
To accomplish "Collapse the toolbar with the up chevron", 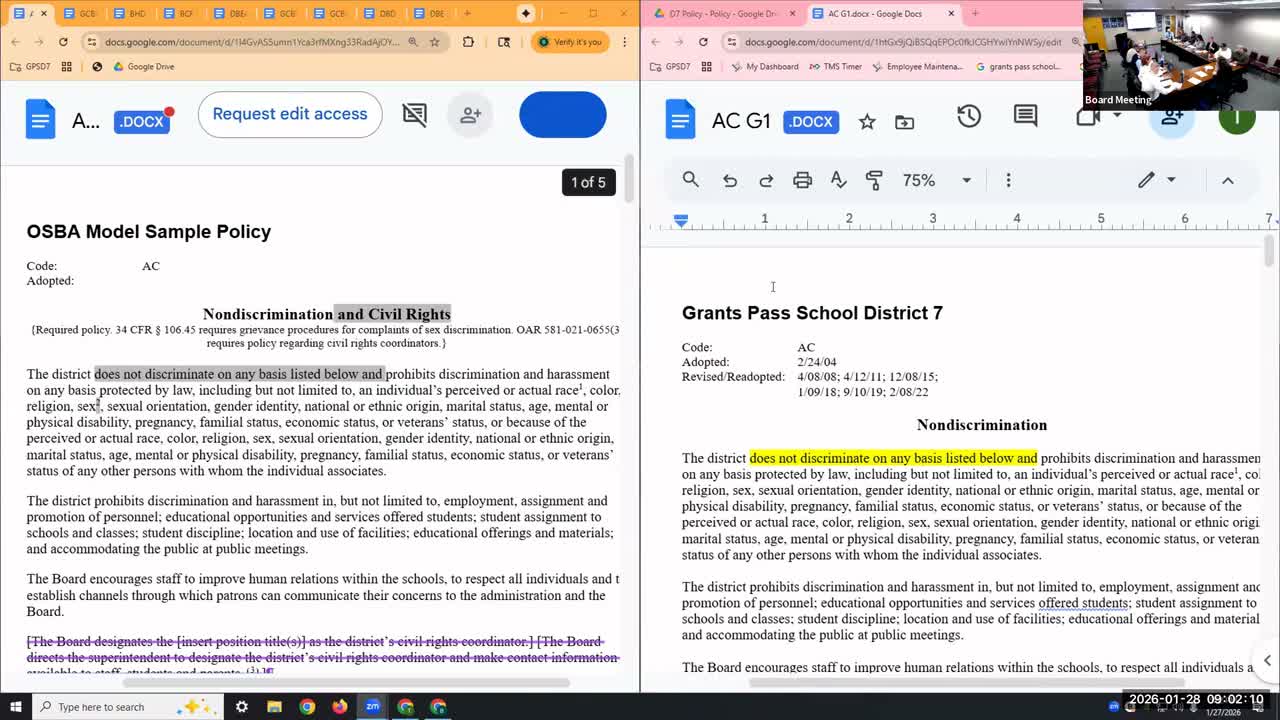I will [x=1227, y=180].
